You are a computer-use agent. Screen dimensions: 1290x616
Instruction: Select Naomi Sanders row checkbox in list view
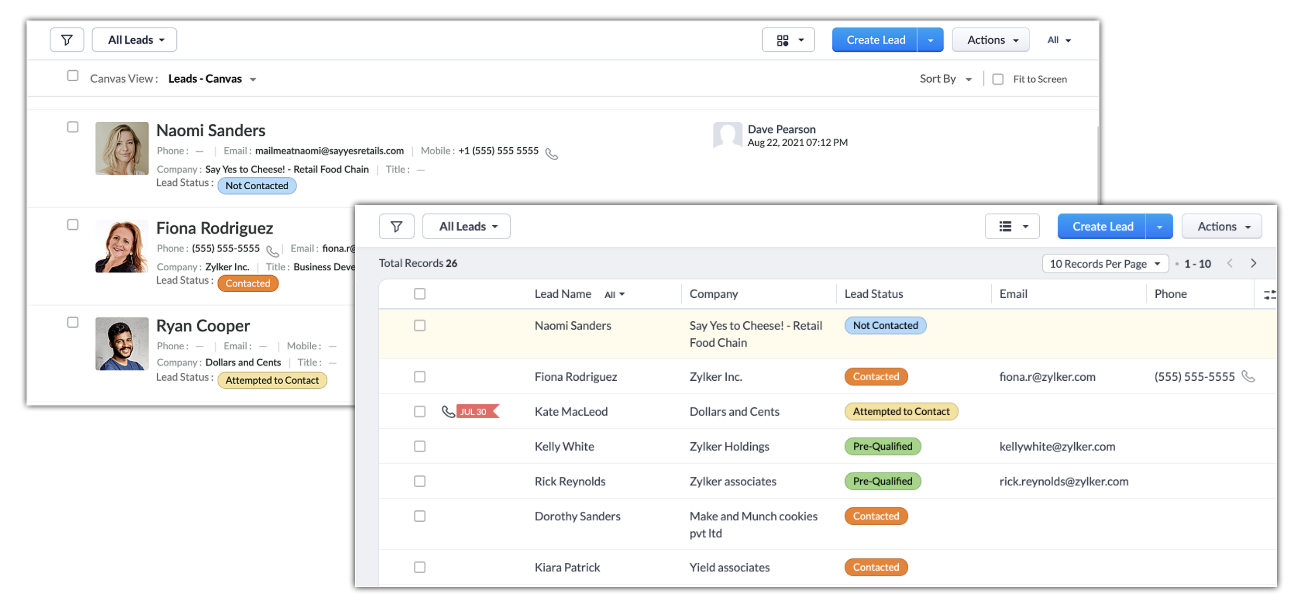coord(420,326)
